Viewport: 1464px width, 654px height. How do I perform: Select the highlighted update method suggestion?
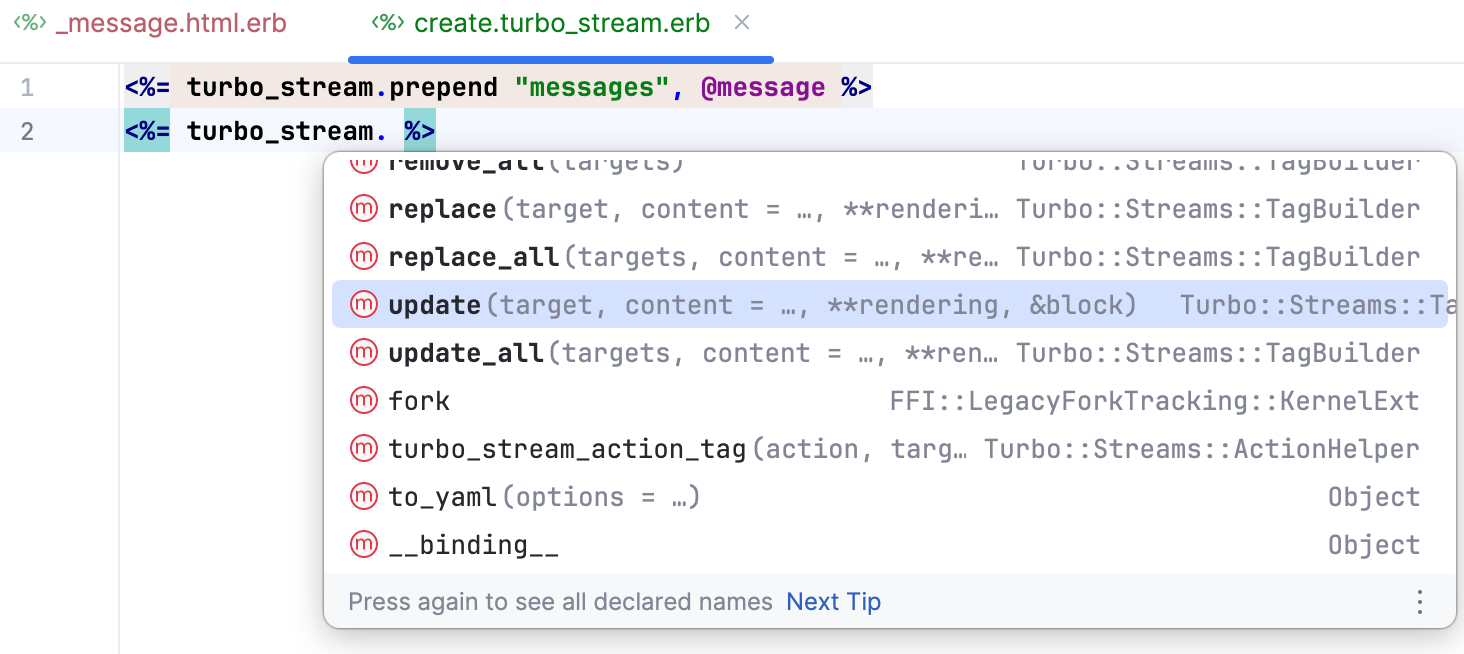coord(890,304)
